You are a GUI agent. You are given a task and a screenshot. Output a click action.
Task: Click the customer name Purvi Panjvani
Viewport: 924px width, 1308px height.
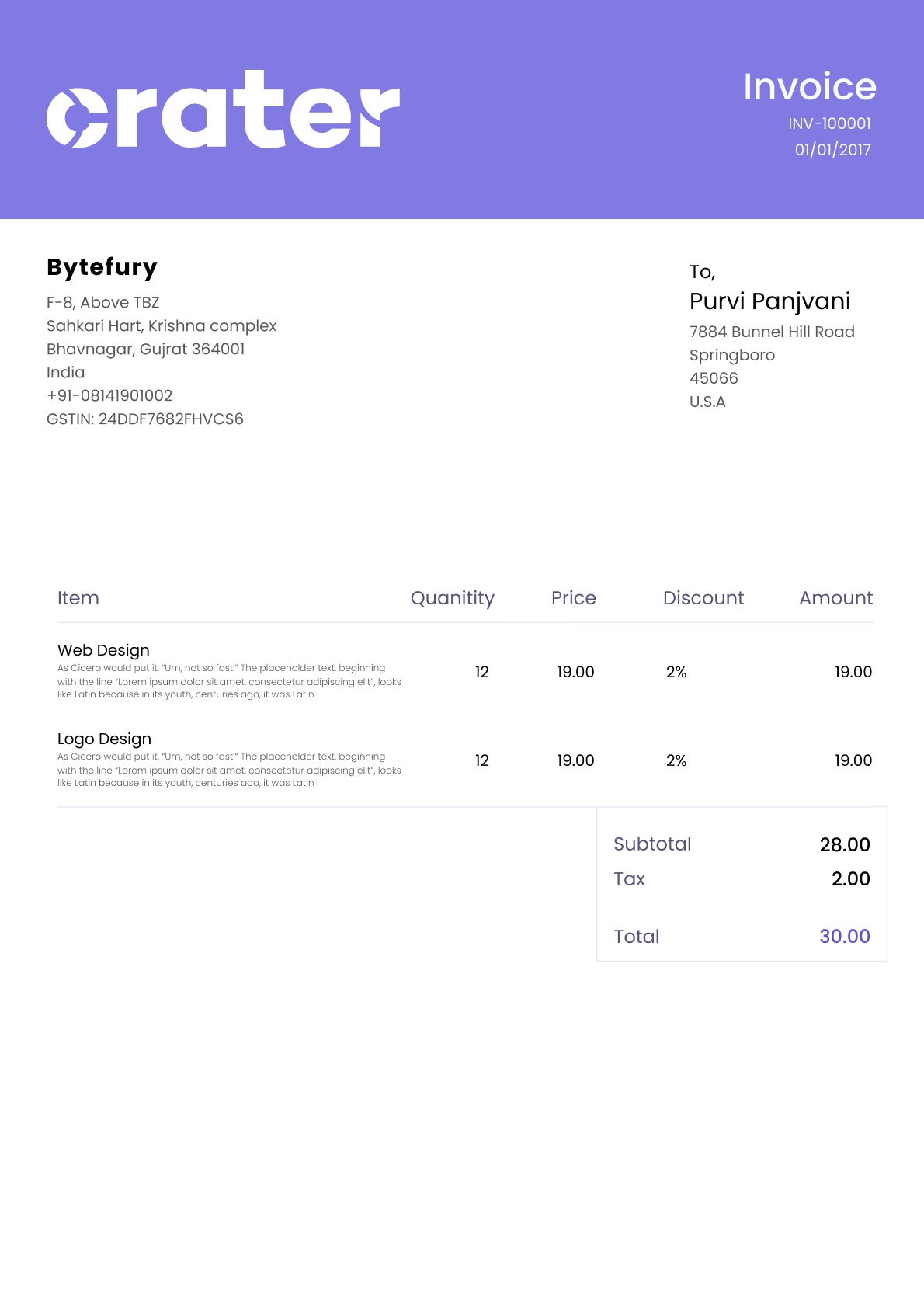(x=769, y=301)
